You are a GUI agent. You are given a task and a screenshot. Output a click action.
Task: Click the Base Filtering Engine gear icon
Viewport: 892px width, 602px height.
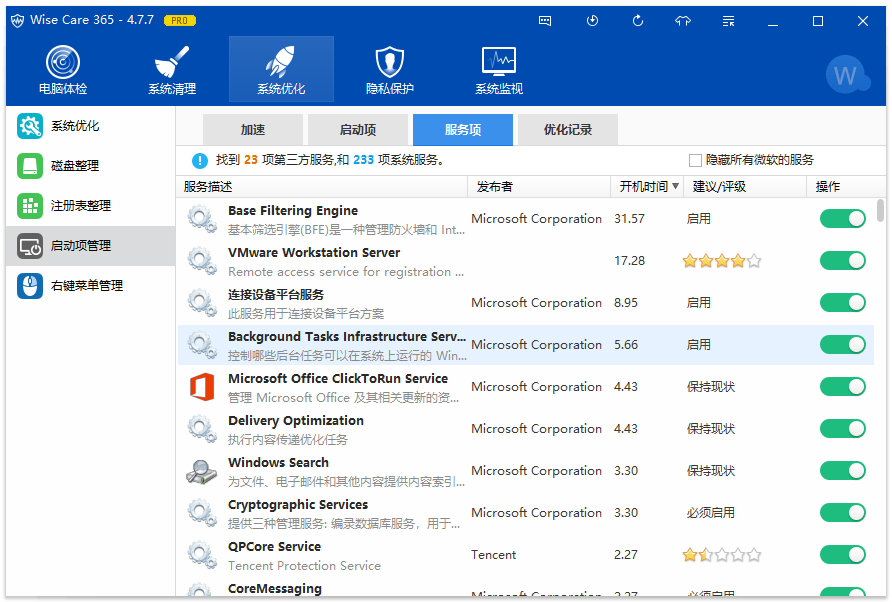tap(202, 219)
